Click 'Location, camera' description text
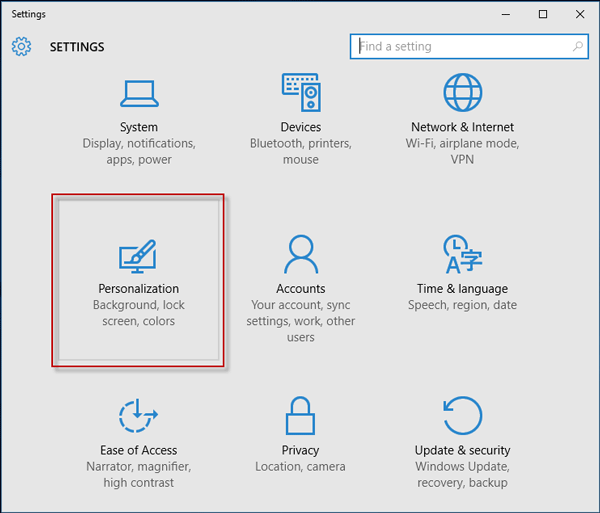Image resolution: width=600 pixels, height=513 pixels. click(x=300, y=467)
